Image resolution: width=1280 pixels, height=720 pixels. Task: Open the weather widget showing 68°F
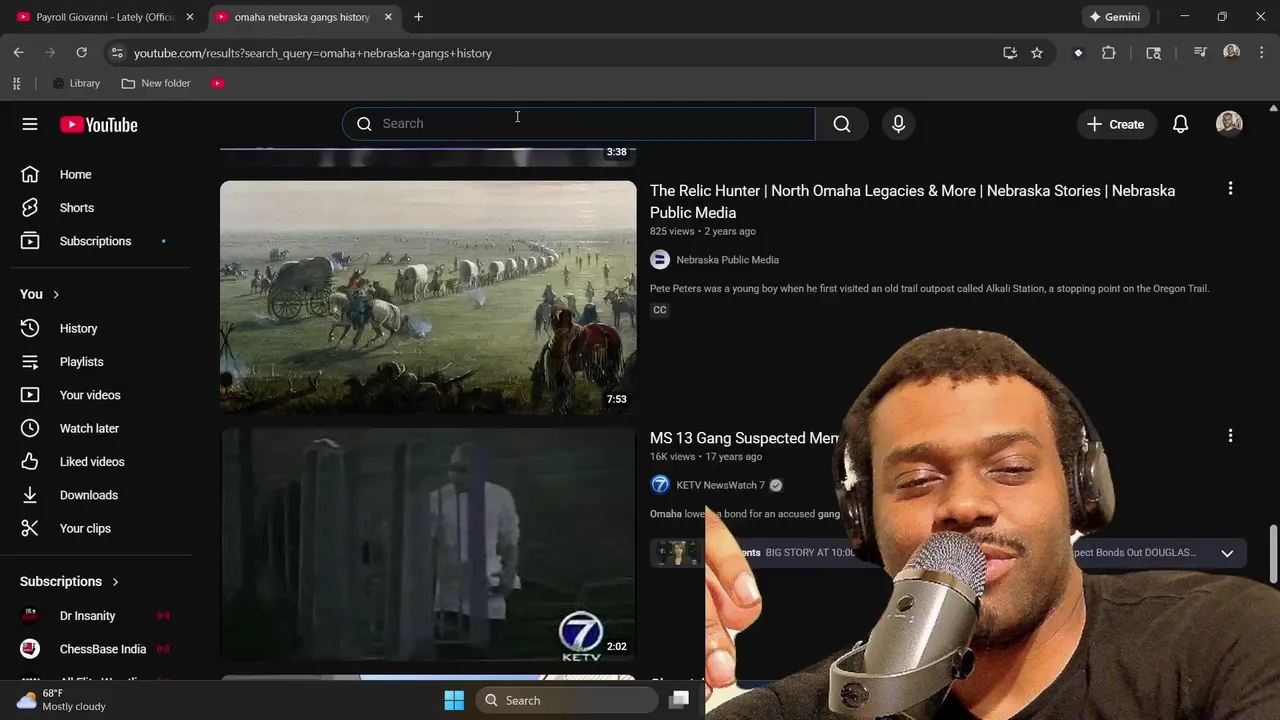pyautogui.click(x=62, y=700)
